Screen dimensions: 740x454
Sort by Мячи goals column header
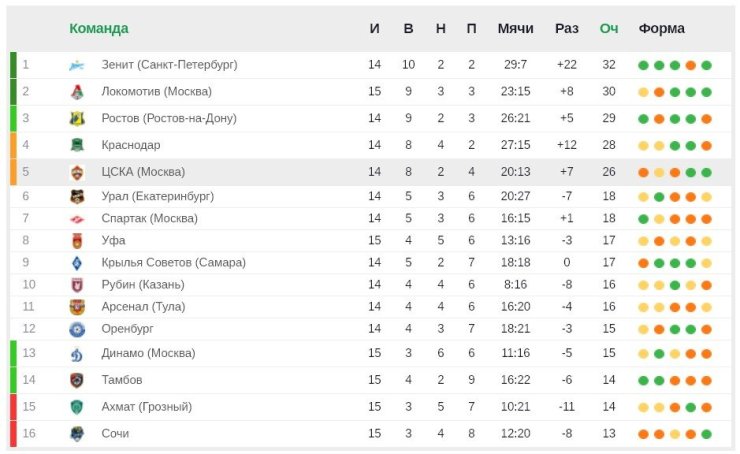[x=515, y=28]
